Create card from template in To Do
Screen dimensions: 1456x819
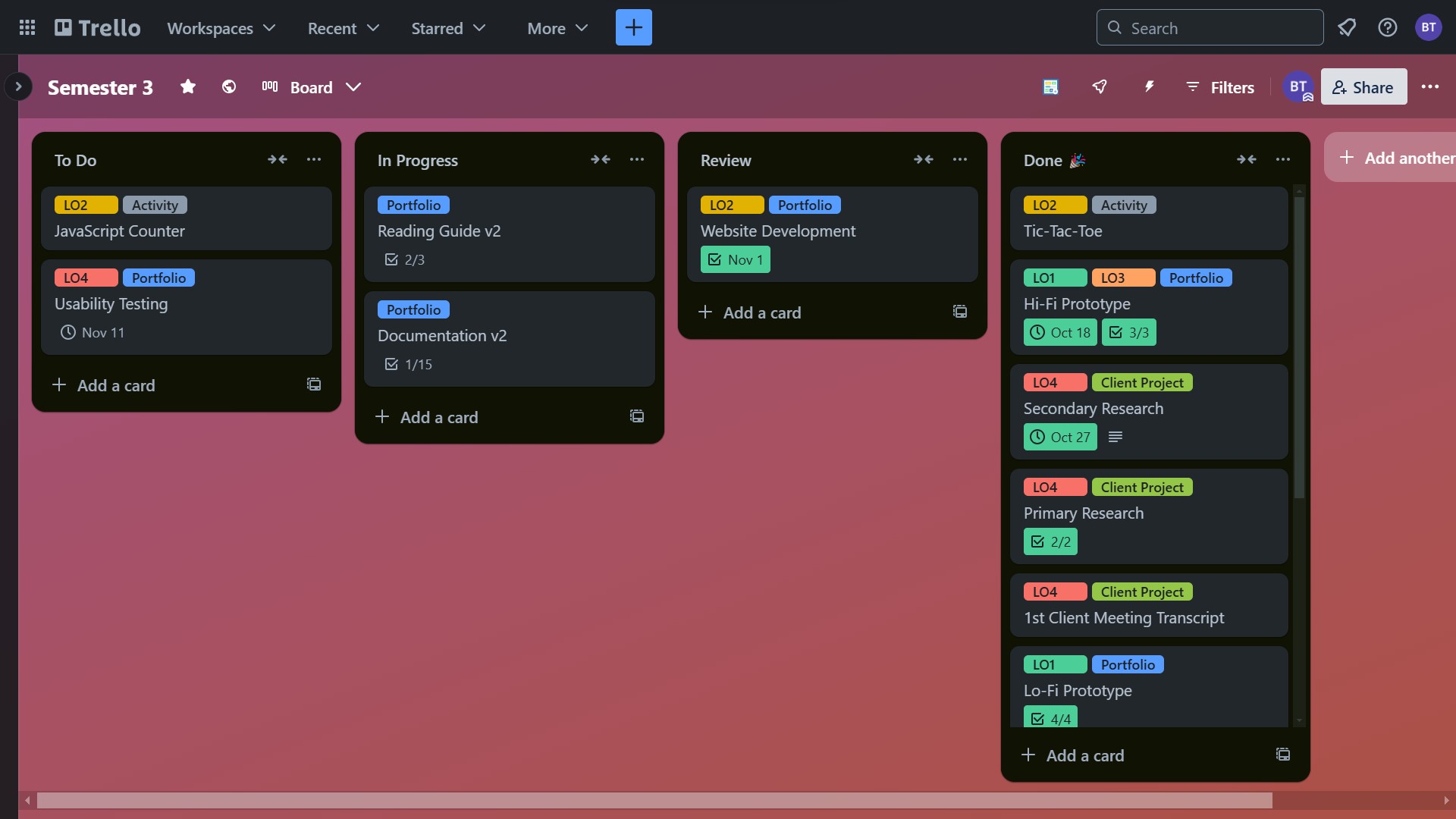pyautogui.click(x=314, y=384)
